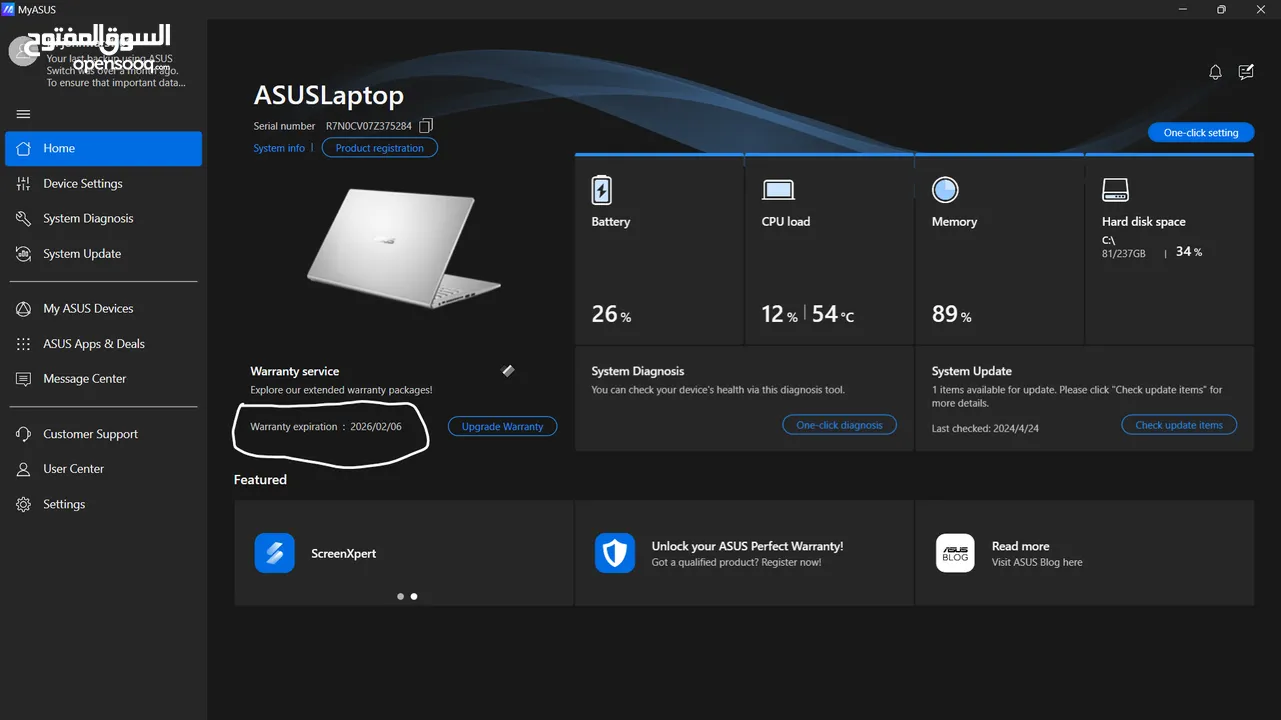Click the Home sidebar icon

(24, 148)
